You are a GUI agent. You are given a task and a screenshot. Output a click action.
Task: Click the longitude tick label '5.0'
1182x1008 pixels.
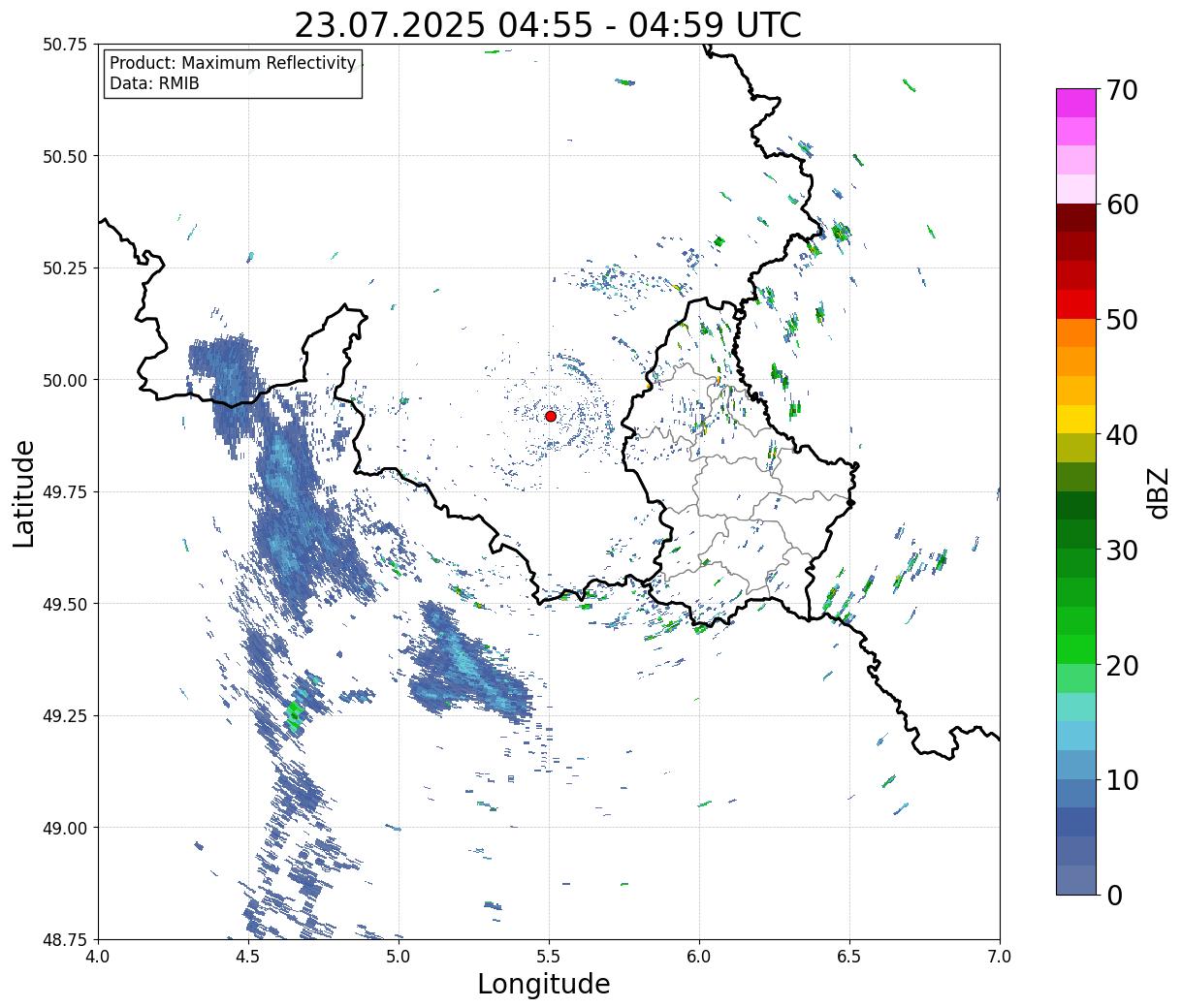tap(399, 957)
